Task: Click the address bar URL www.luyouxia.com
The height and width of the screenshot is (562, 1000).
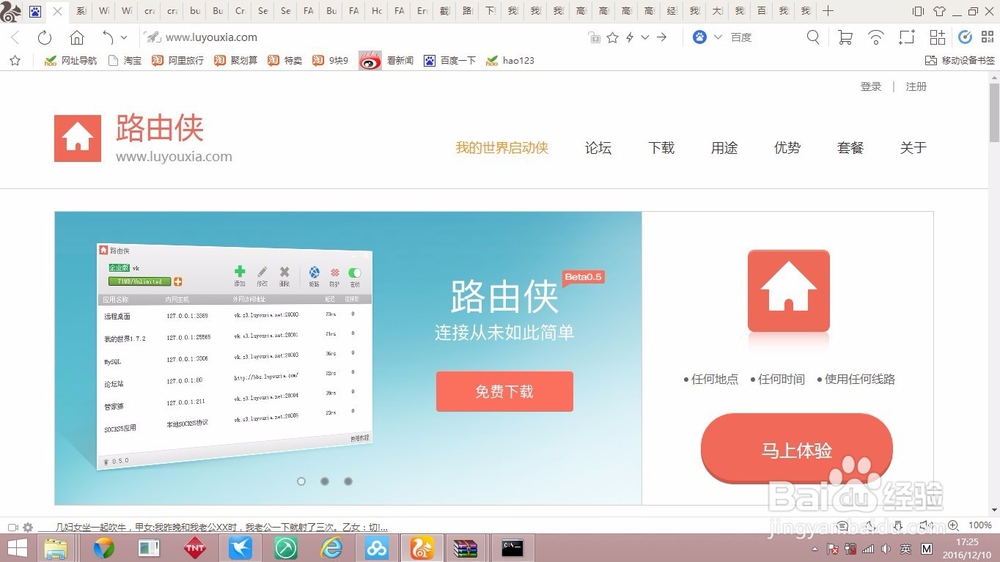Action: pyautogui.click(x=211, y=38)
